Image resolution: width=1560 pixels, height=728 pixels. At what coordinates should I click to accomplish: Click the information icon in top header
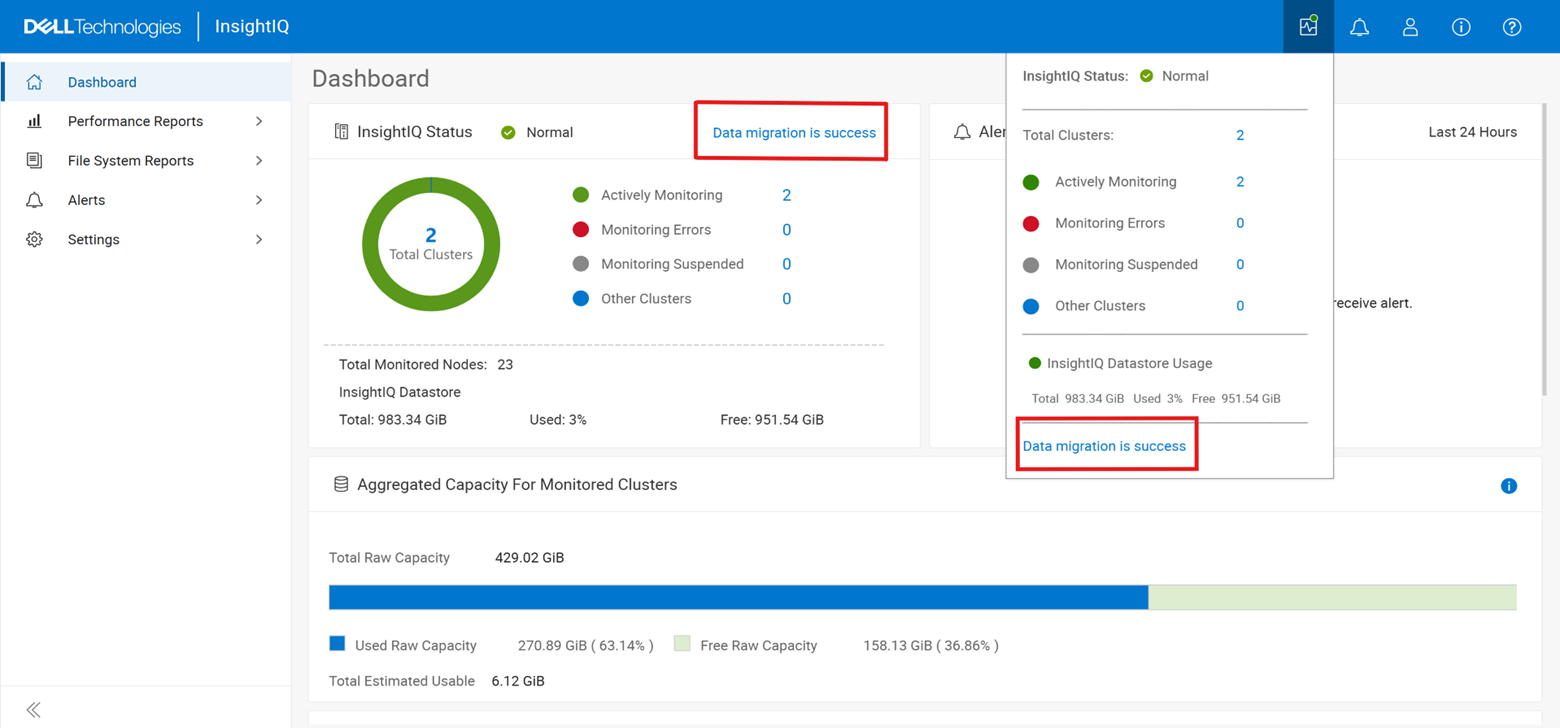coord(1461,27)
